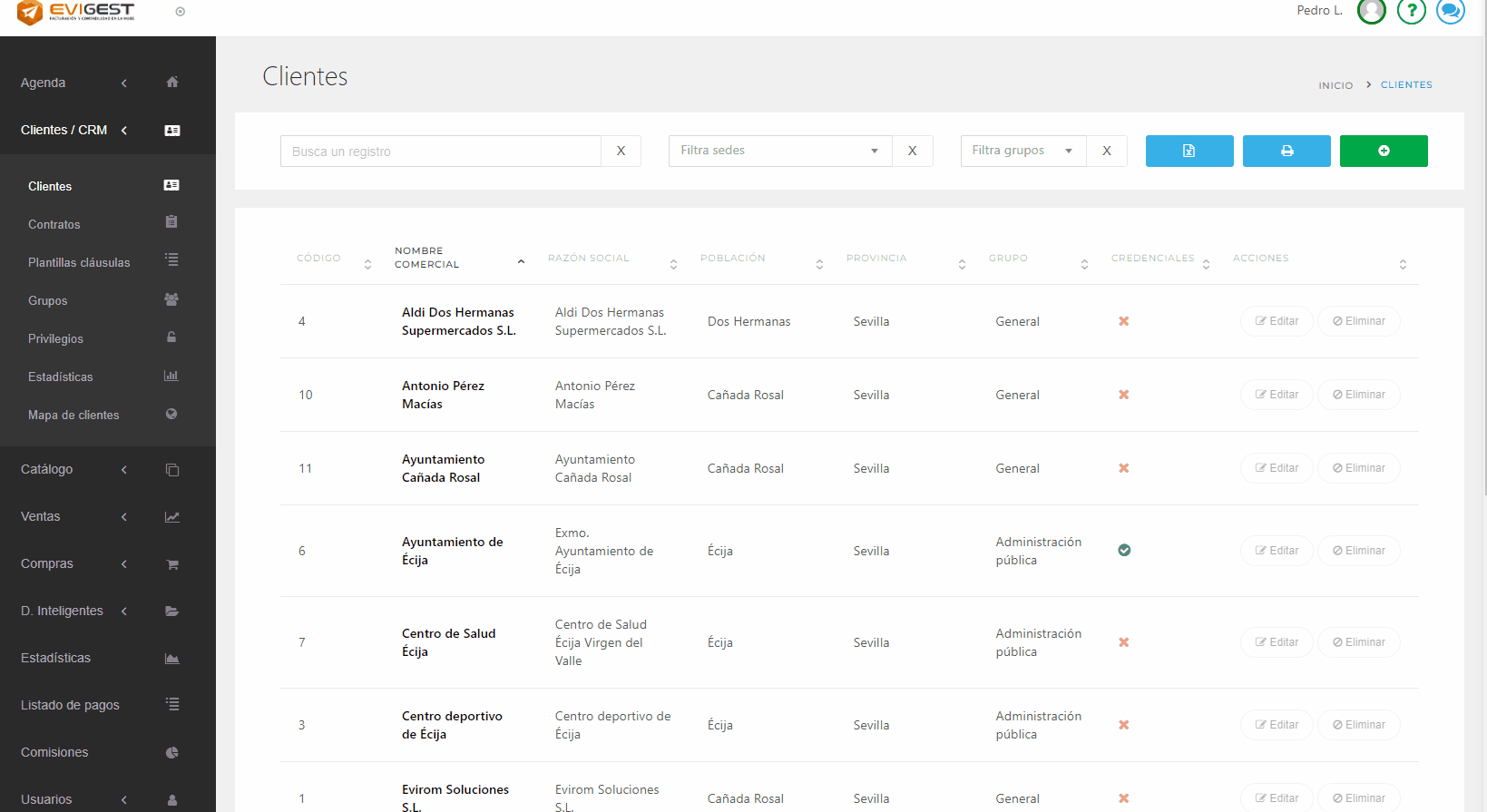Click the user profile avatar icon

1371,11
